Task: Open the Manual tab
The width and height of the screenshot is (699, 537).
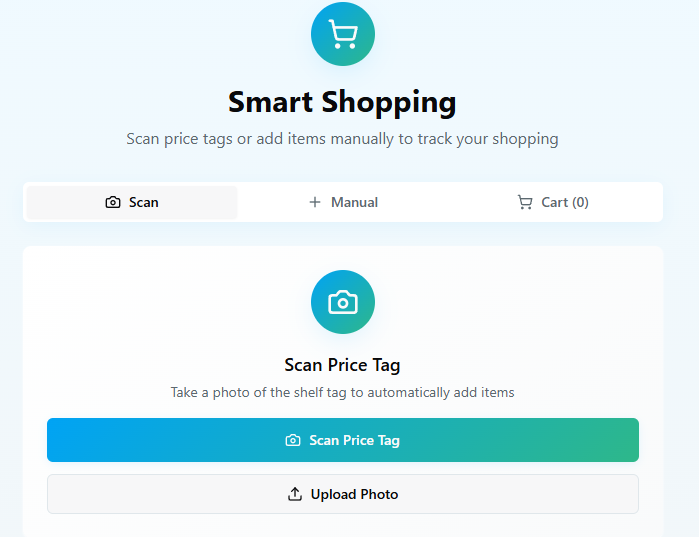Action: (x=343, y=202)
